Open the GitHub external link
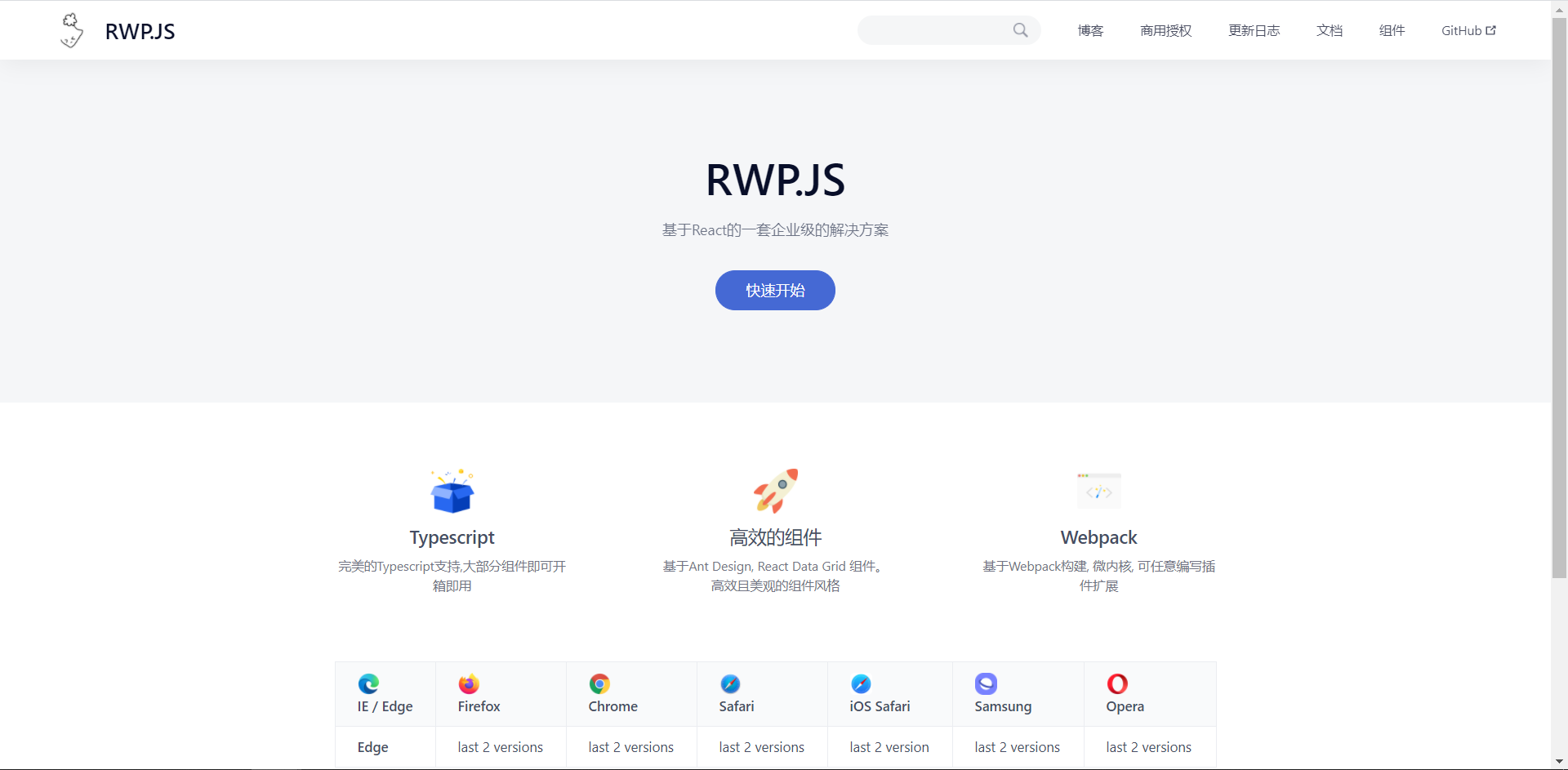This screenshot has height=770, width=1568. [x=1468, y=30]
